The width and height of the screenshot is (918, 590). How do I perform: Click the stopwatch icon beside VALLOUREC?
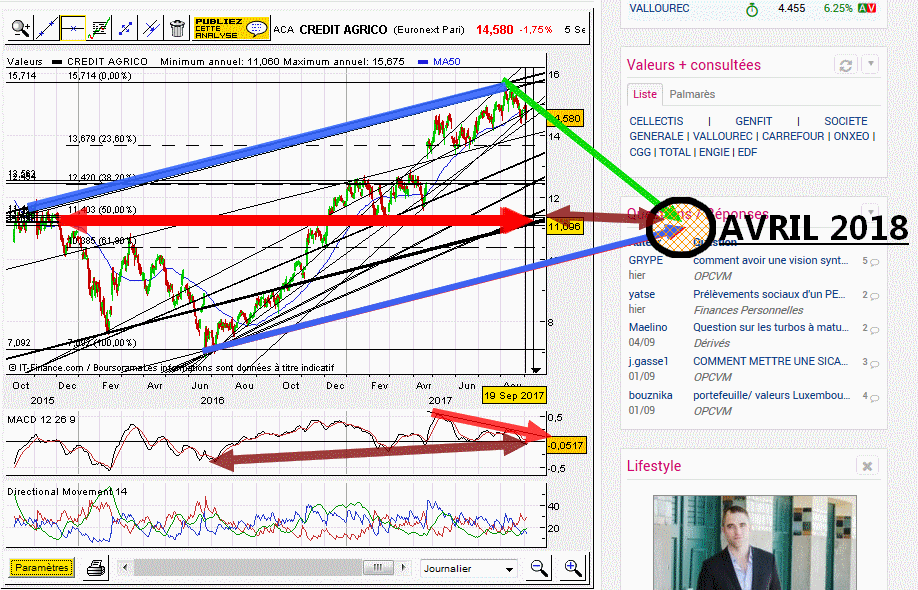(x=752, y=9)
